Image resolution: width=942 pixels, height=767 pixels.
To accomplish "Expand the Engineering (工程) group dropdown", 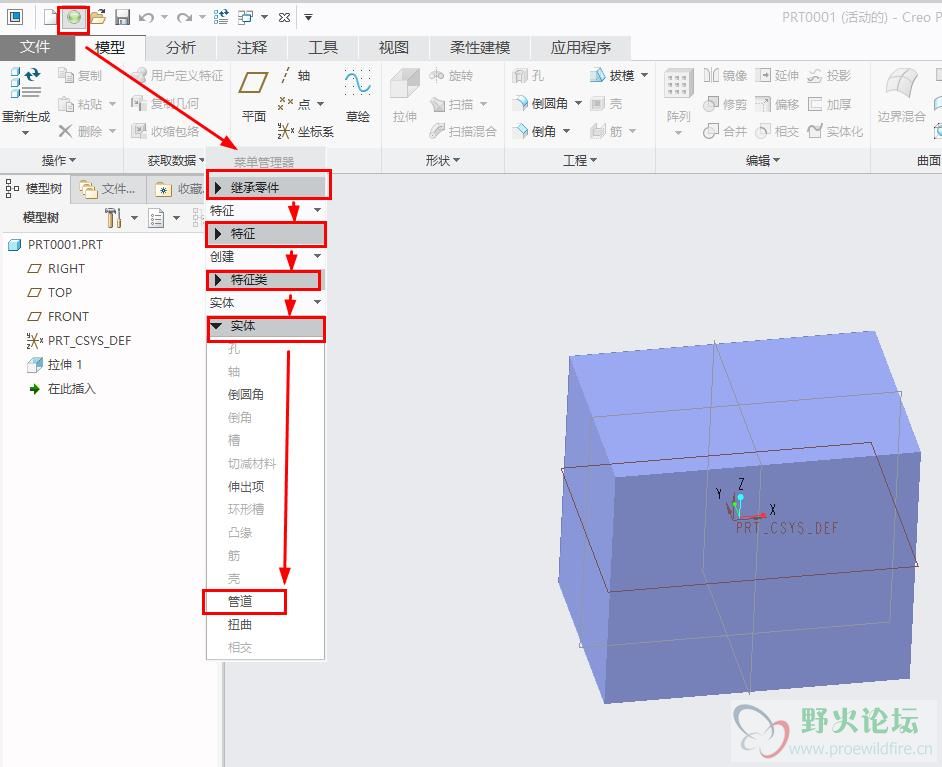I will point(580,160).
